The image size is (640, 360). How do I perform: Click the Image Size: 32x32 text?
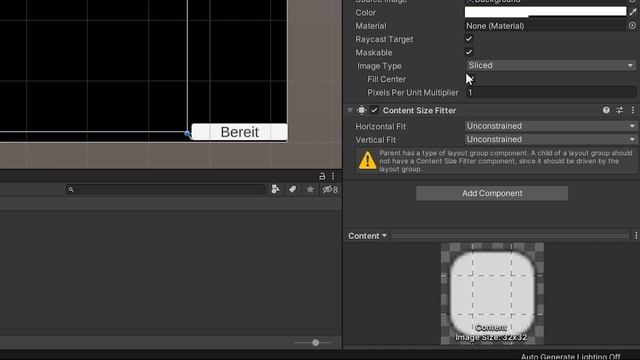click(x=491, y=338)
